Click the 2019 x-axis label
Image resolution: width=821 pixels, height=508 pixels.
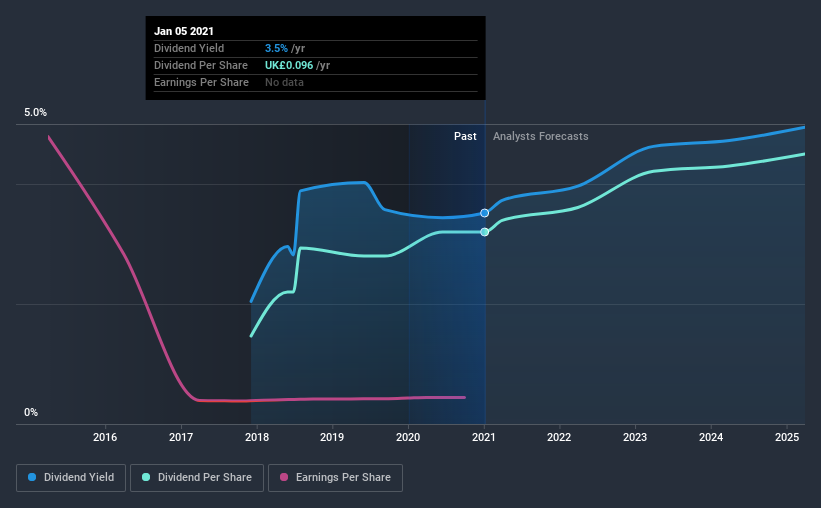pos(332,437)
